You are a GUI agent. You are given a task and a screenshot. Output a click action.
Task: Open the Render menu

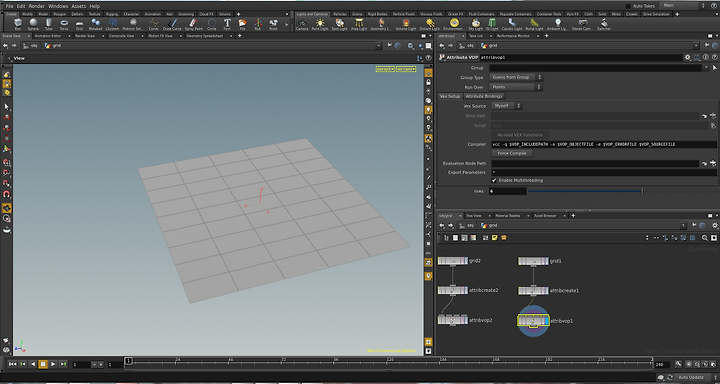click(x=37, y=6)
